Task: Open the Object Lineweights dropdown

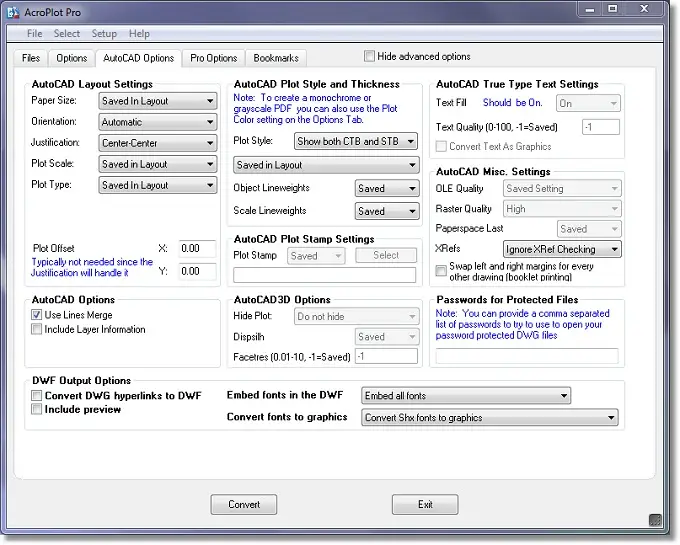Action: pos(387,189)
